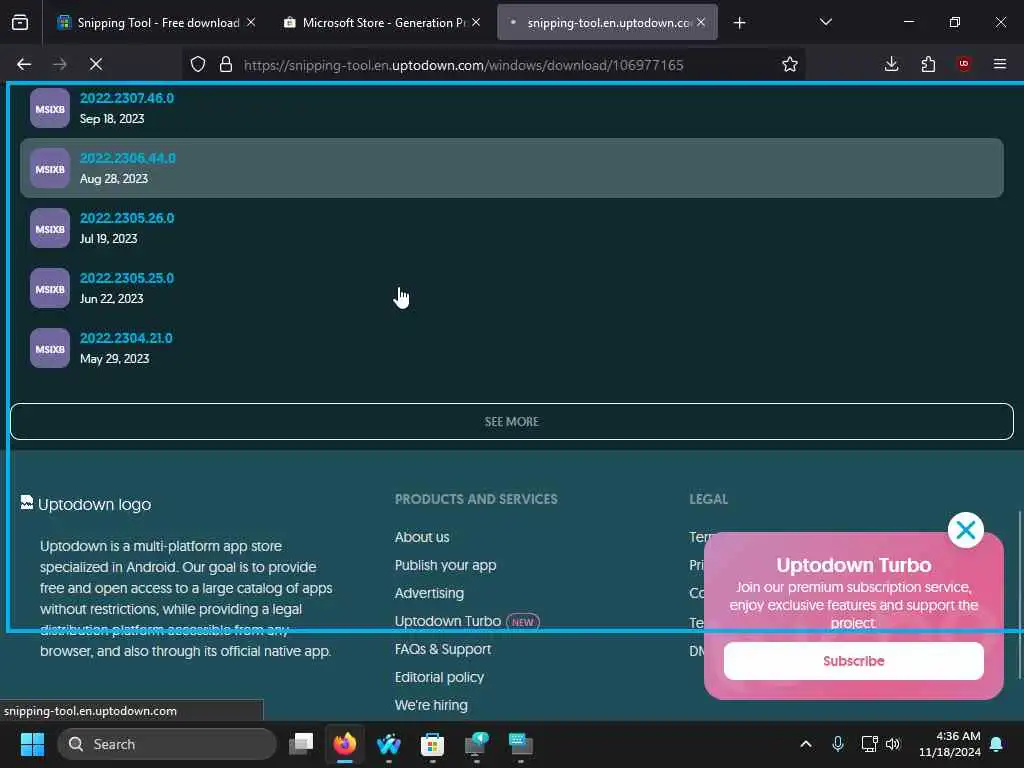Open the FAQs & Support link
The width and height of the screenshot is (1024, 768).
point(443,649)
